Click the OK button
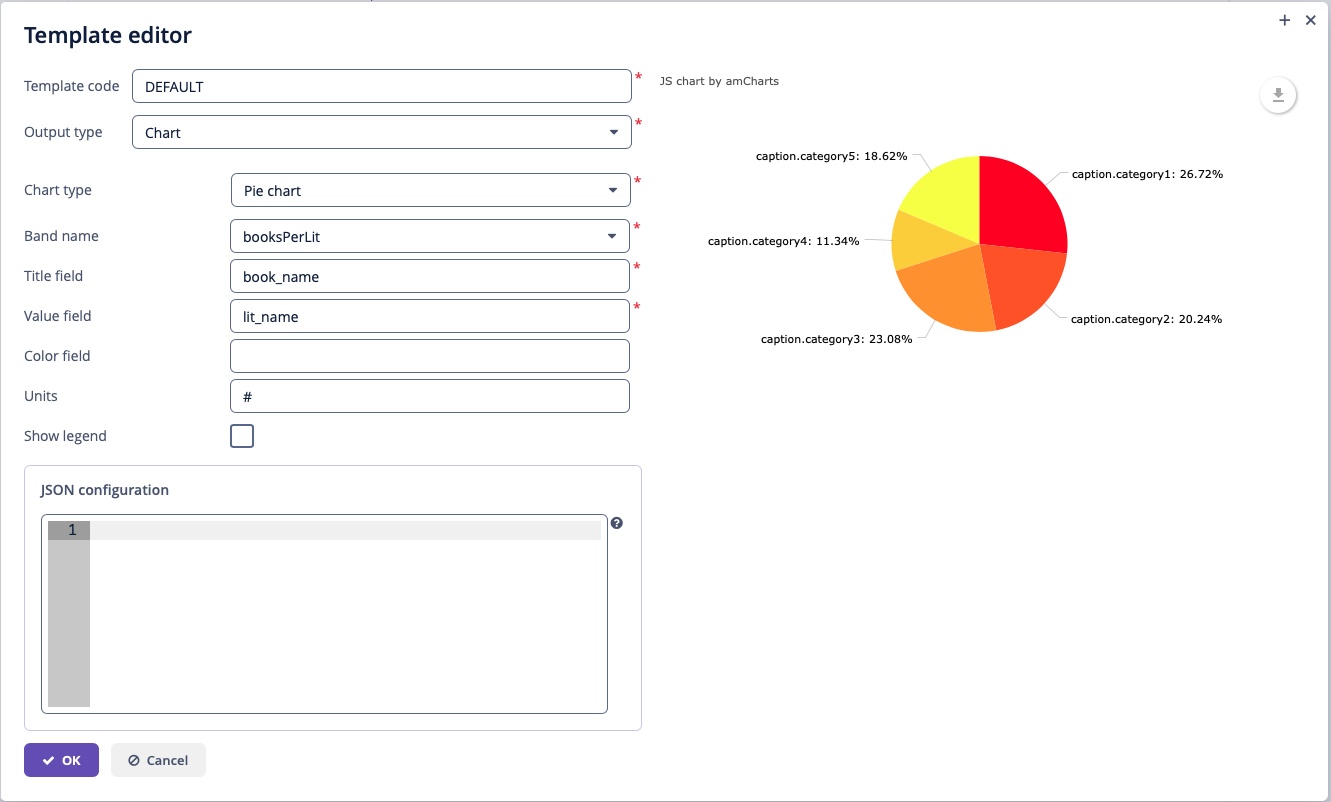This screenshot has width=1331, height=802. (x=61, y=760)
